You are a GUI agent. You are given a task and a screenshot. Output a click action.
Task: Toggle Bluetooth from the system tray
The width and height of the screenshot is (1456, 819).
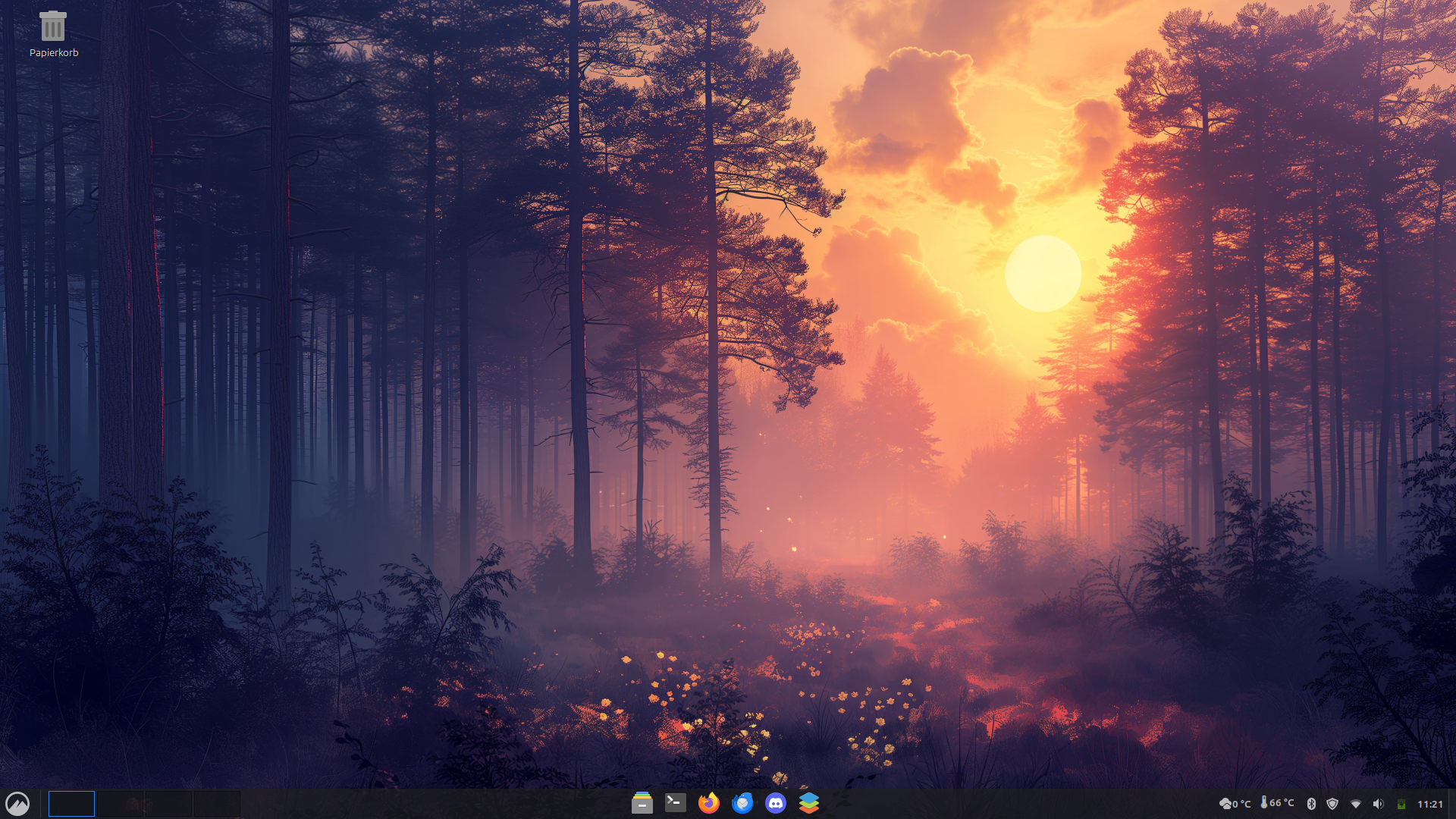click(x=1310, y=803)
